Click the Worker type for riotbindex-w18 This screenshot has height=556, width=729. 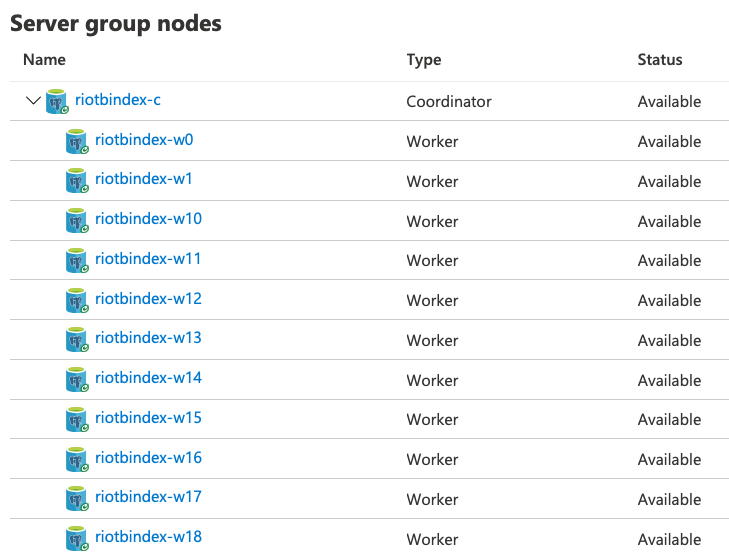coord(432,539)
